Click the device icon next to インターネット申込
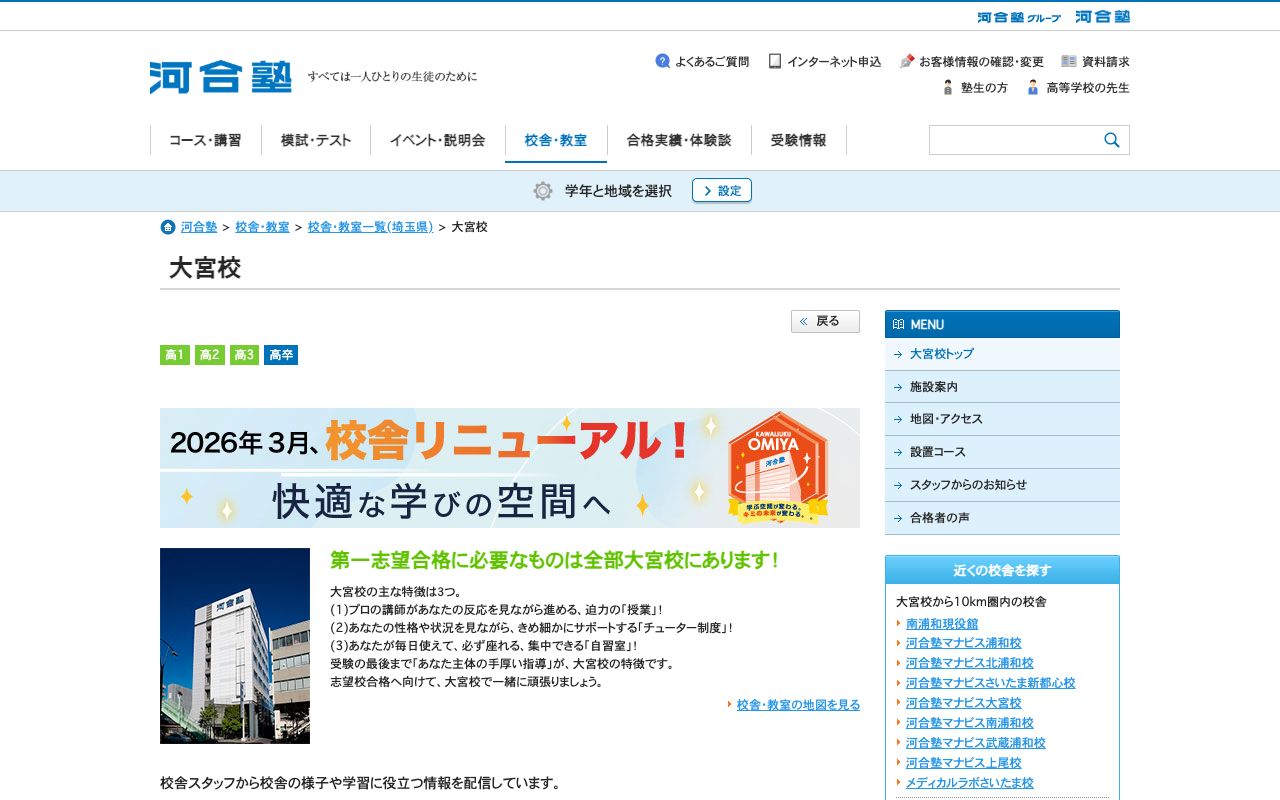The height and width of the screenshot is (800, 1280). pyautogui.click(x=775, y=61)
